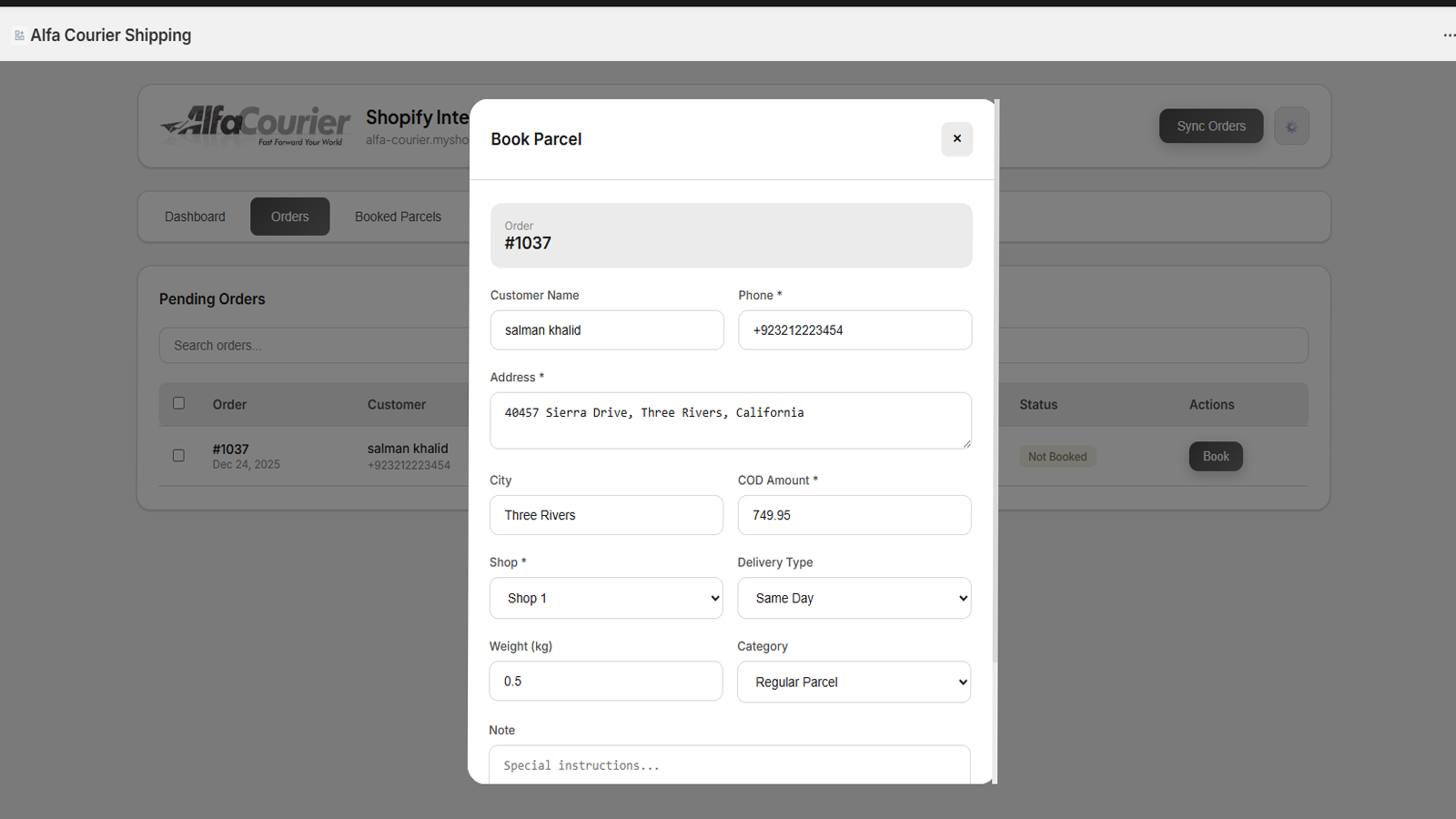Select the order #1037 row checkbox
The height and width of the screenshot is (819, 1456).
pyautogui.click(x=178, y=455)
